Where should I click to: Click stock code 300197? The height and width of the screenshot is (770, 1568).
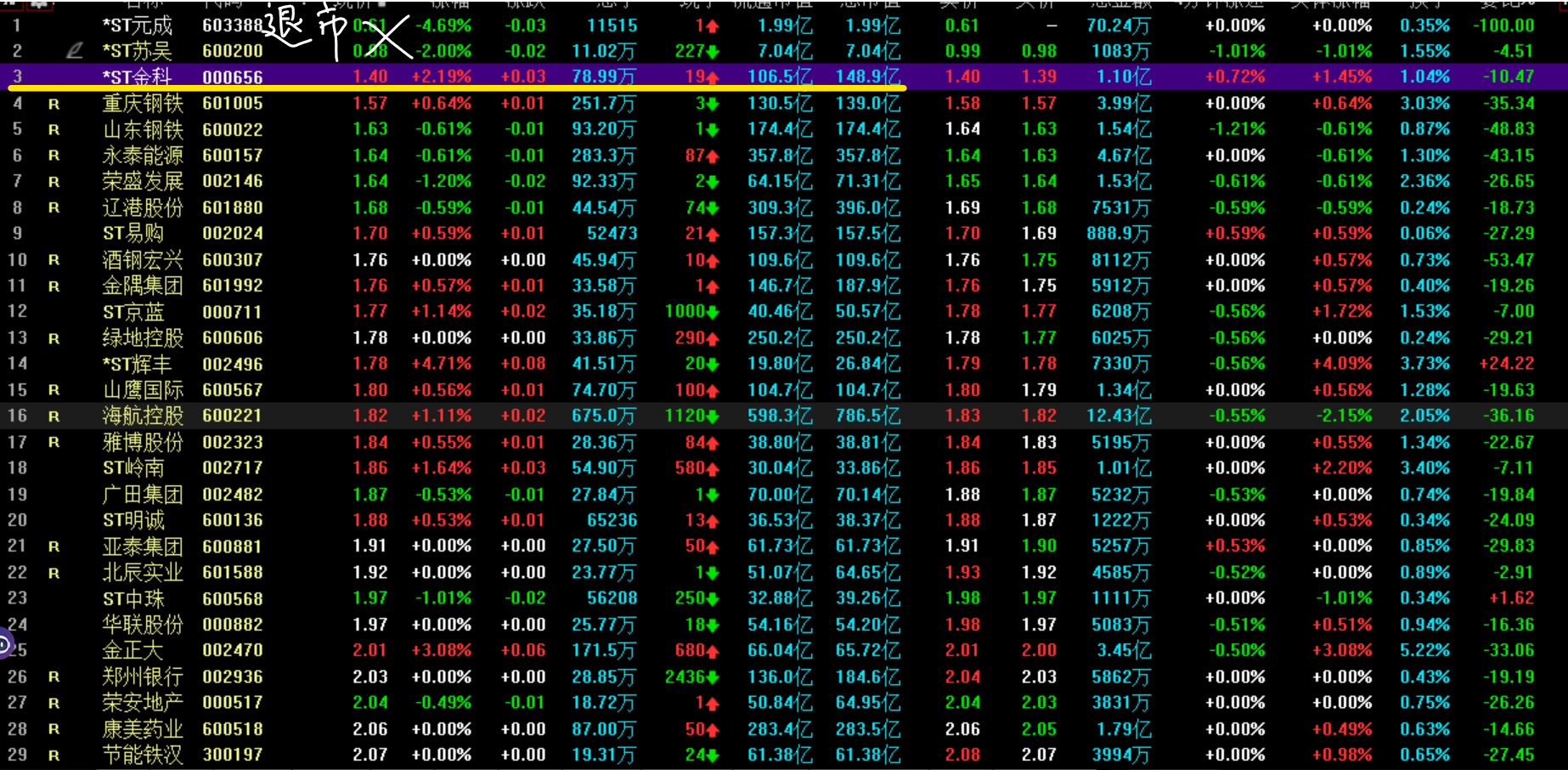233,755
